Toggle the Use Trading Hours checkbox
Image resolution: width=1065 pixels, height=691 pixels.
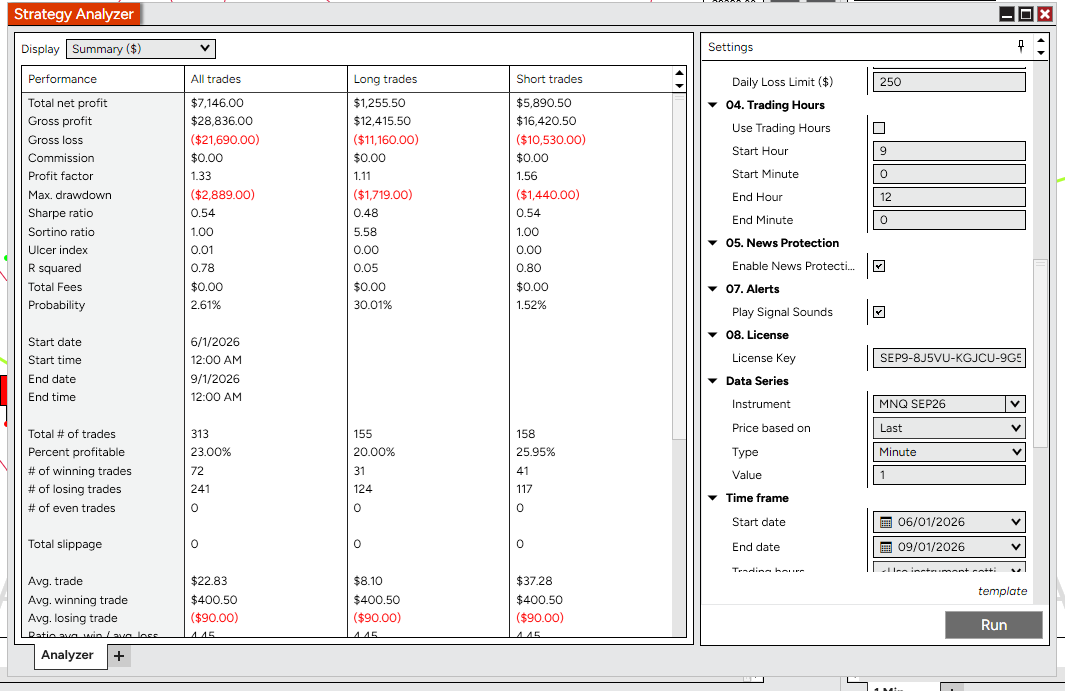[879, 128]
